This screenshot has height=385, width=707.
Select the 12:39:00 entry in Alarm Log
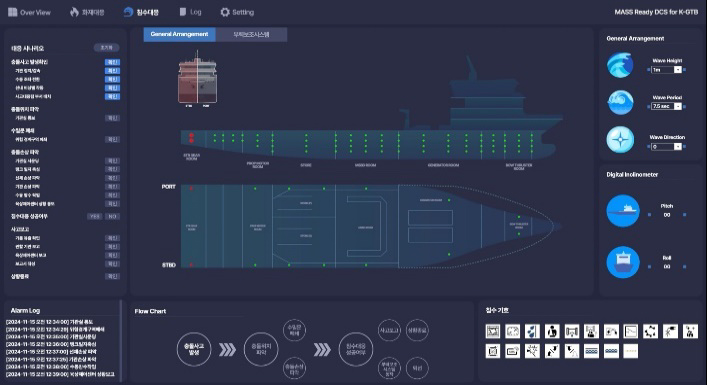point(60,374)
